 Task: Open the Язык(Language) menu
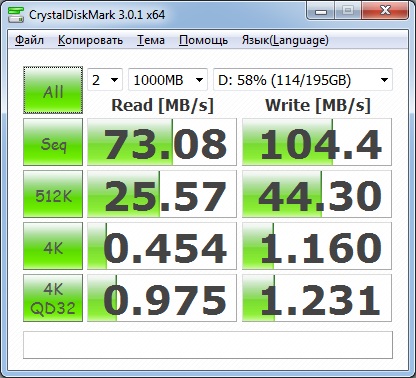(x=285, y=40)
